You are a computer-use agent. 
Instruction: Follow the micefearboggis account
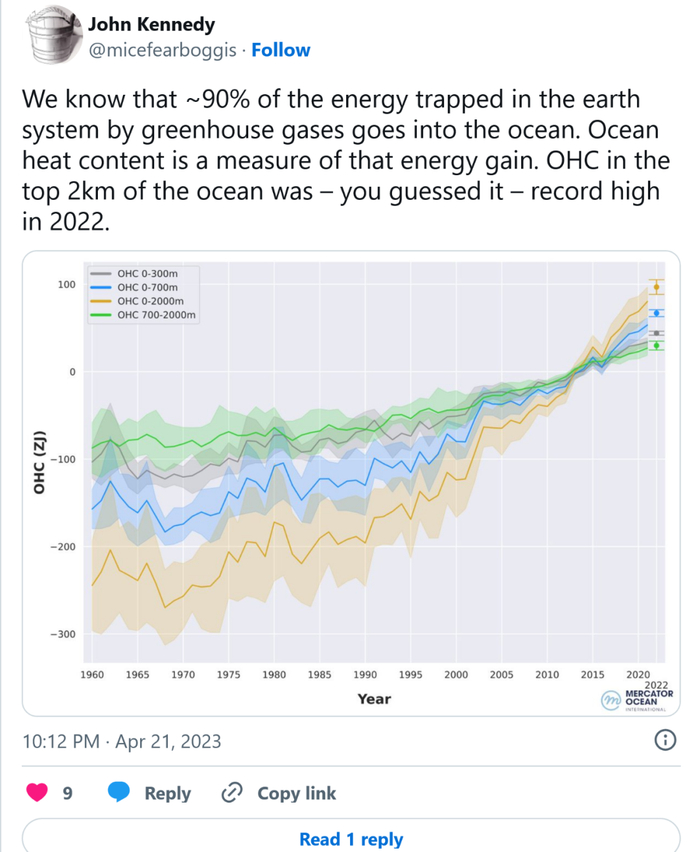pos(281,50)
